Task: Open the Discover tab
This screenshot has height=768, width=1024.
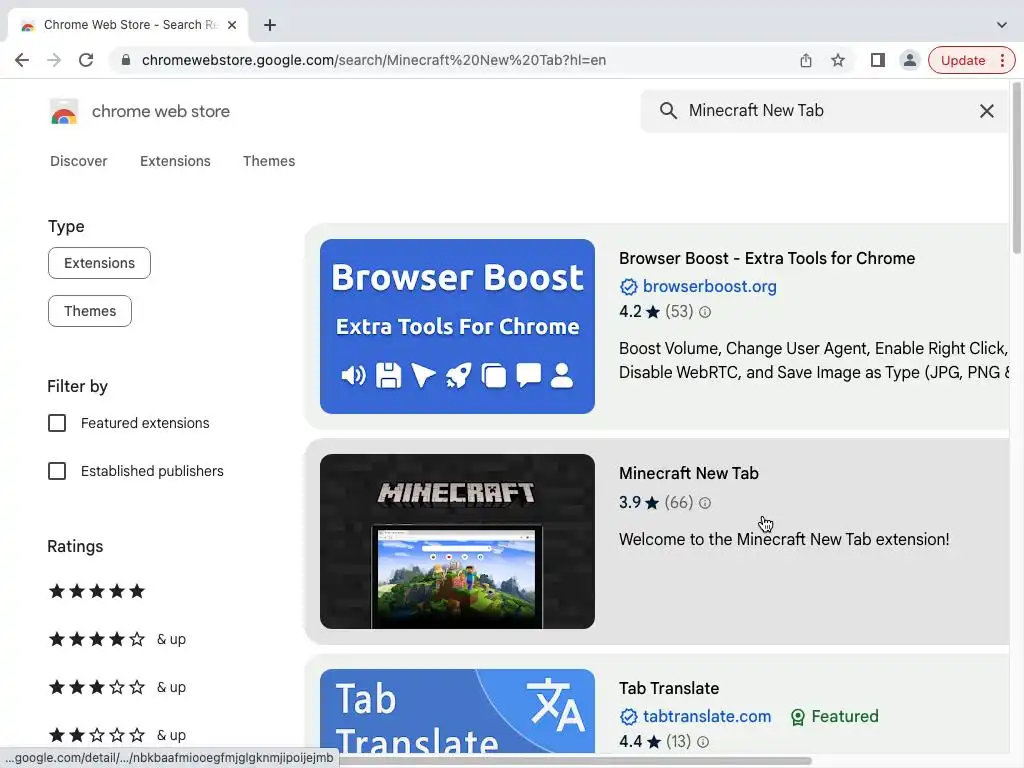Action: [x=78, y=161]
